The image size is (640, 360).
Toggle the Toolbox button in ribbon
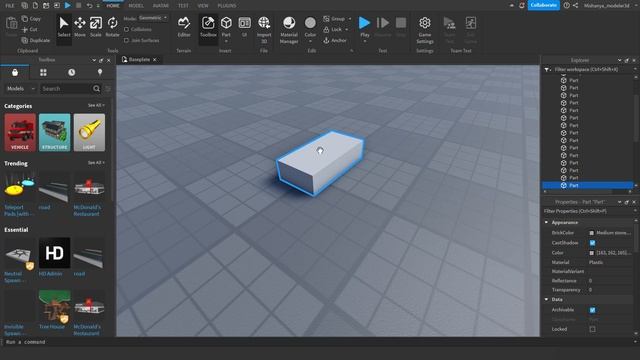coord(208,27)
